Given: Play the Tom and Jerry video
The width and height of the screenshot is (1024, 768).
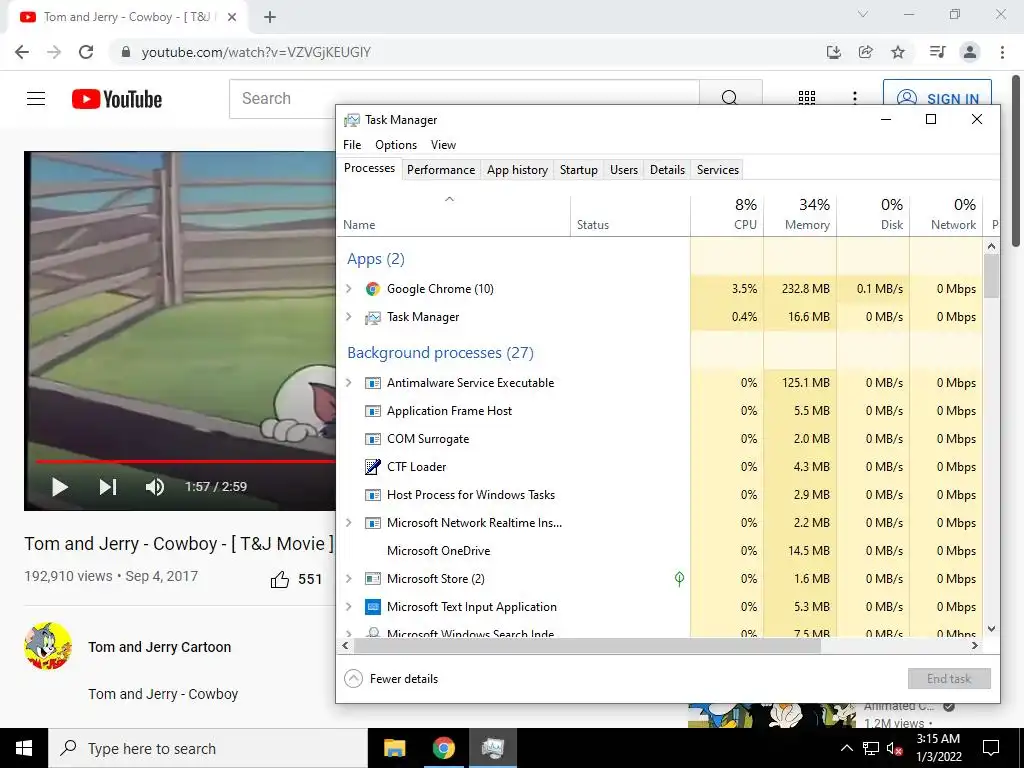Looking at the screenshot, I should [x=59, y=487].
